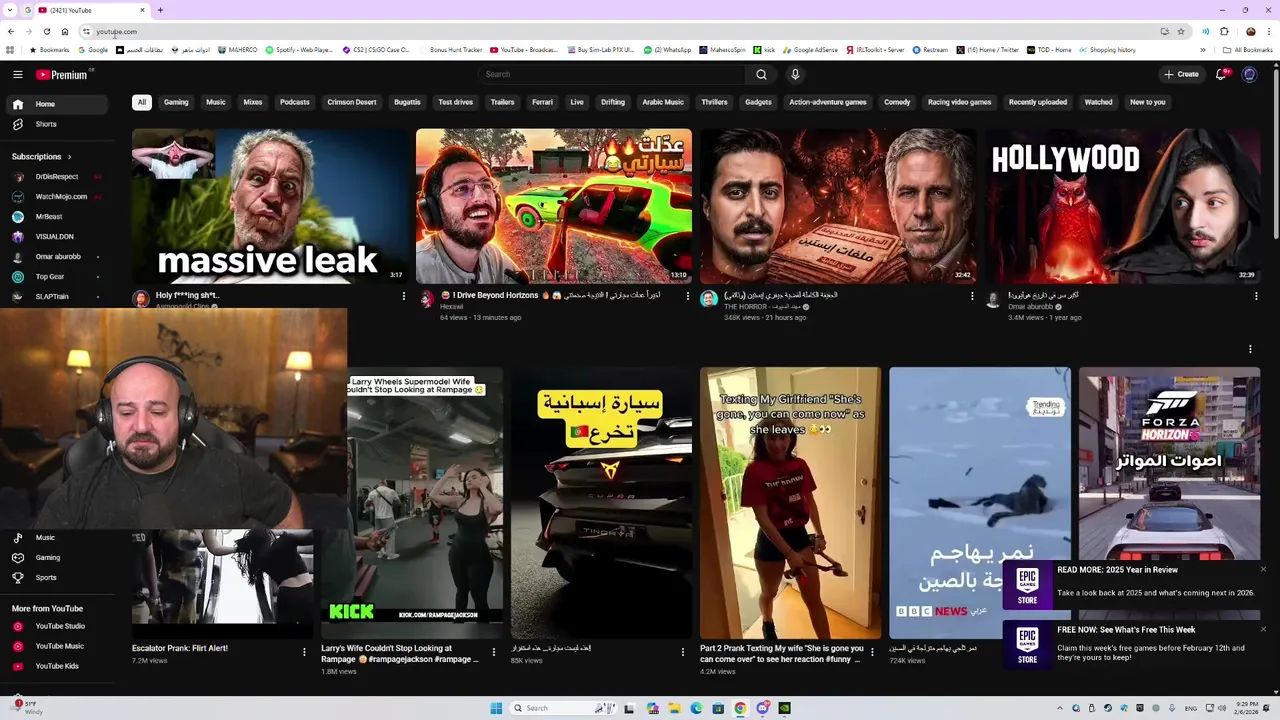1280x720 pixels.
Task: Open the account avatar menu
Action: click(x=1249, y=74)
